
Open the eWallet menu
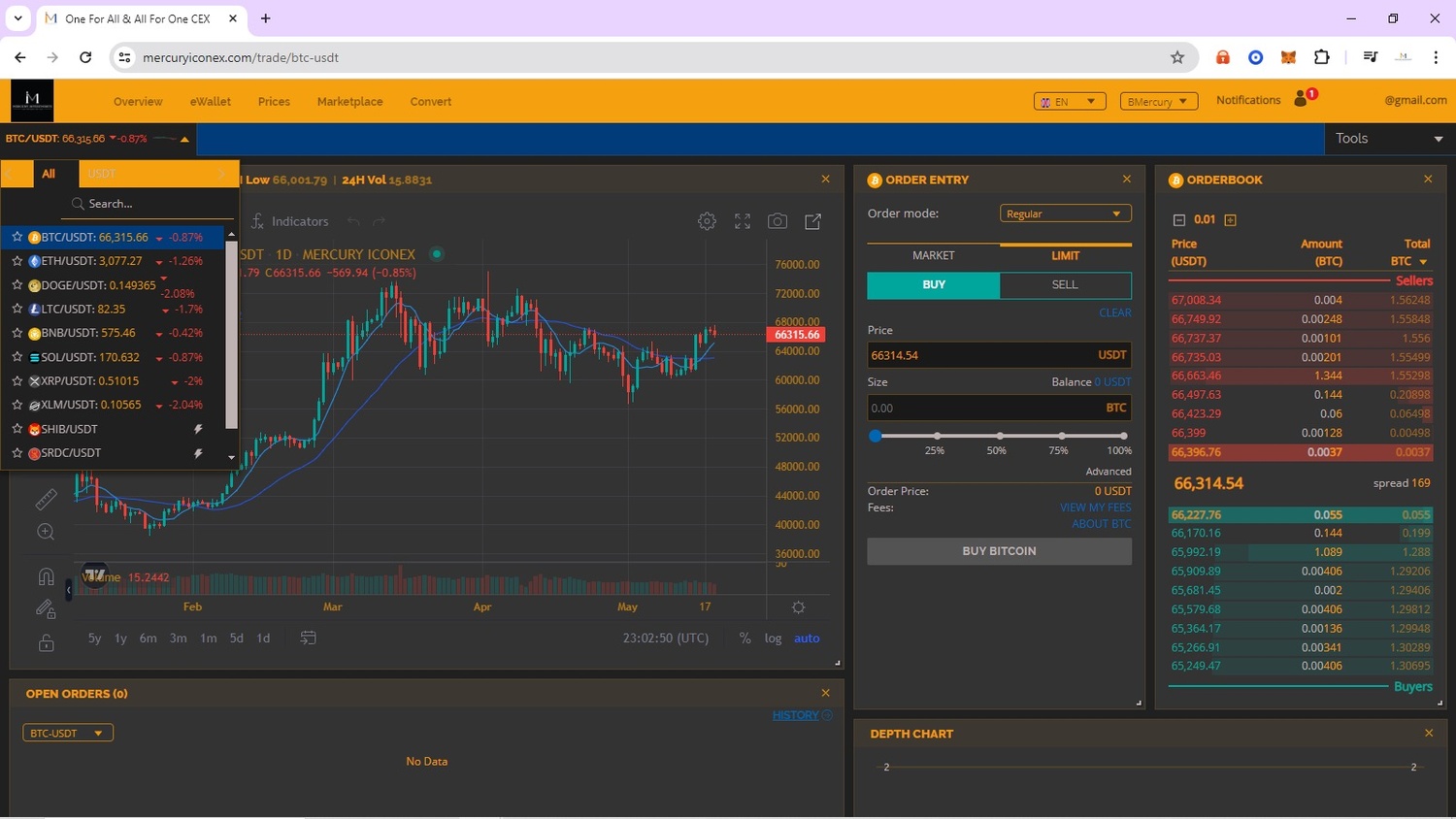coord(211,101)
